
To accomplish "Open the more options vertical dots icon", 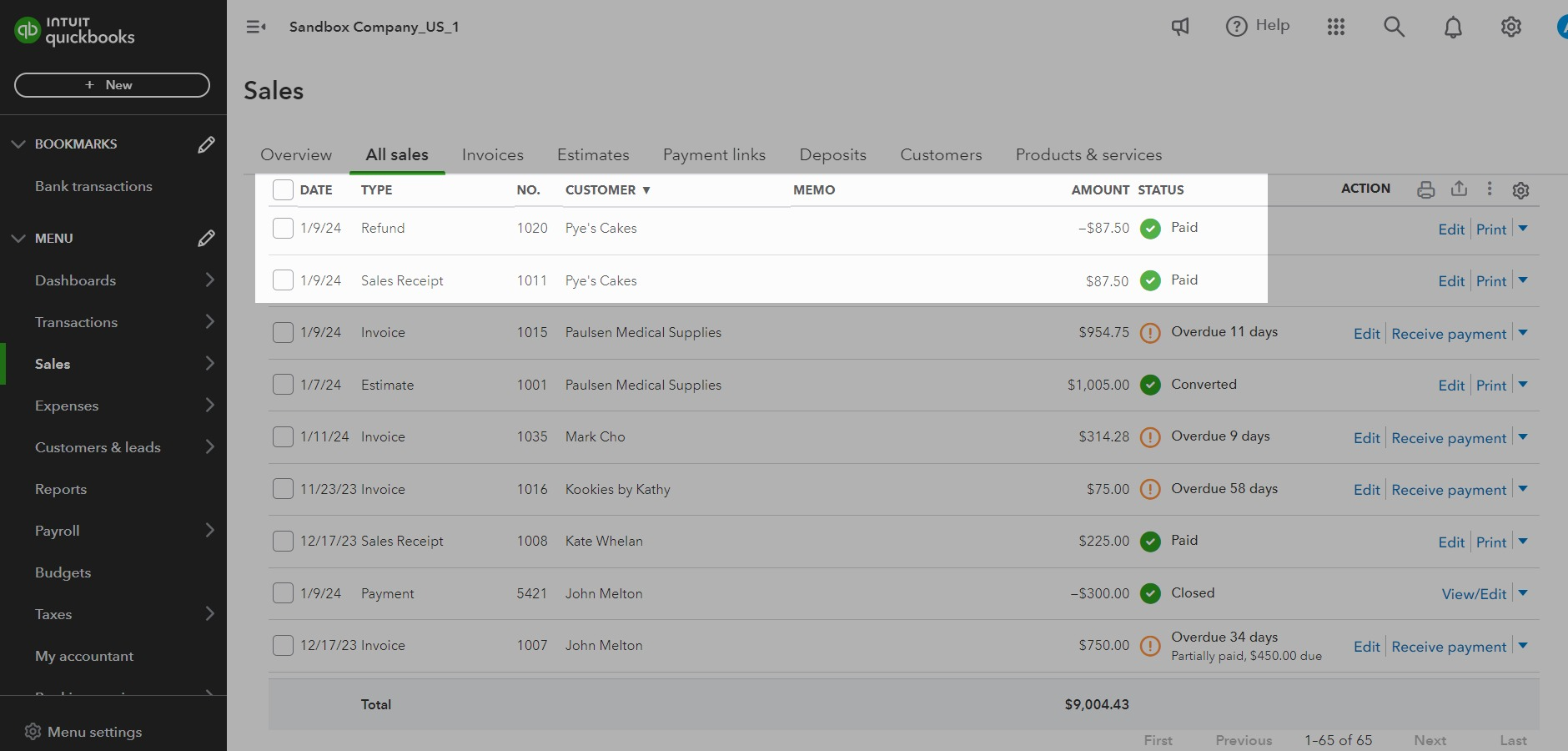I will pyautogui.click(x=1490, y=189).
